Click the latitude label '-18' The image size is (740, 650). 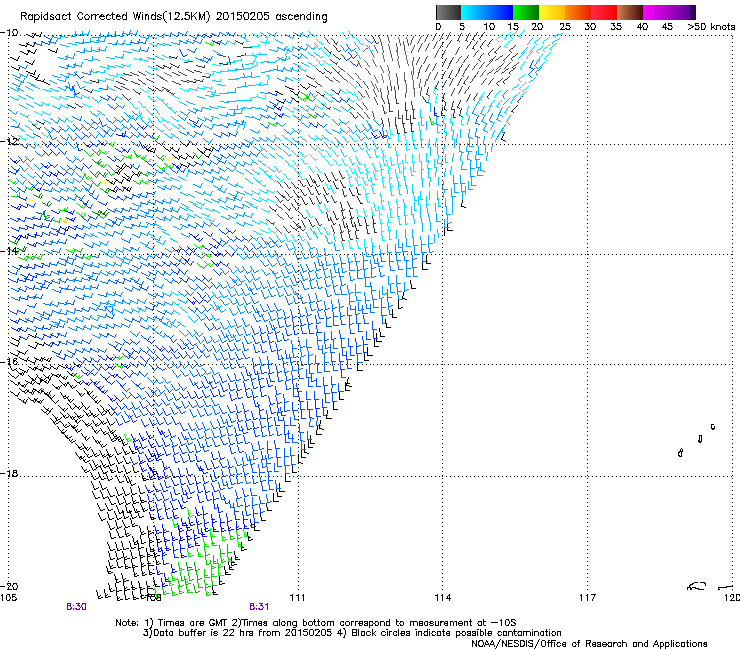(9, 473)
